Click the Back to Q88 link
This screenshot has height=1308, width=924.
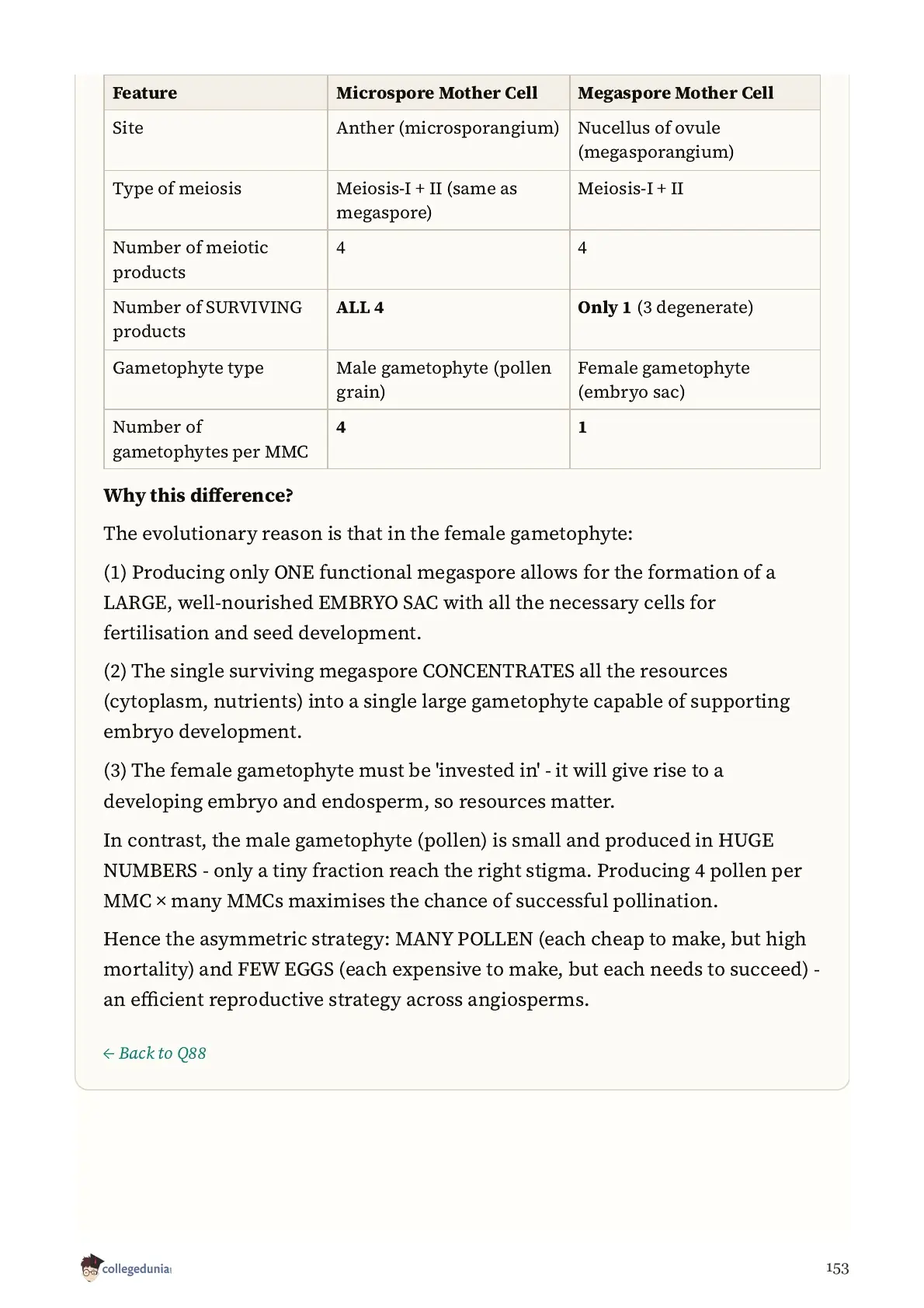point(155,1053)
